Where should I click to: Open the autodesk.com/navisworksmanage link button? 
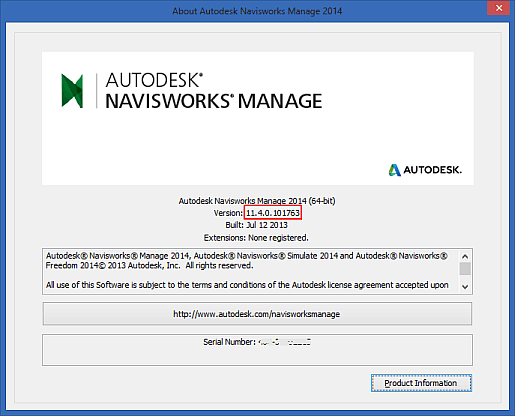click(257, 314)
